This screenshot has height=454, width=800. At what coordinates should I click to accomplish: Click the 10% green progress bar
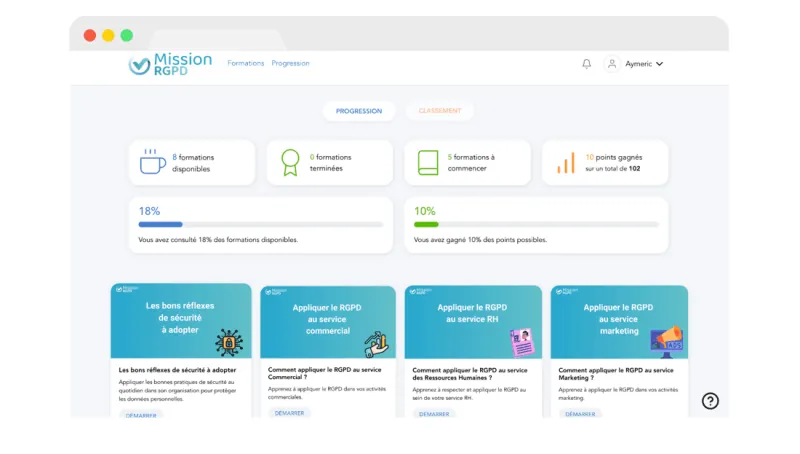coord(536,224)
